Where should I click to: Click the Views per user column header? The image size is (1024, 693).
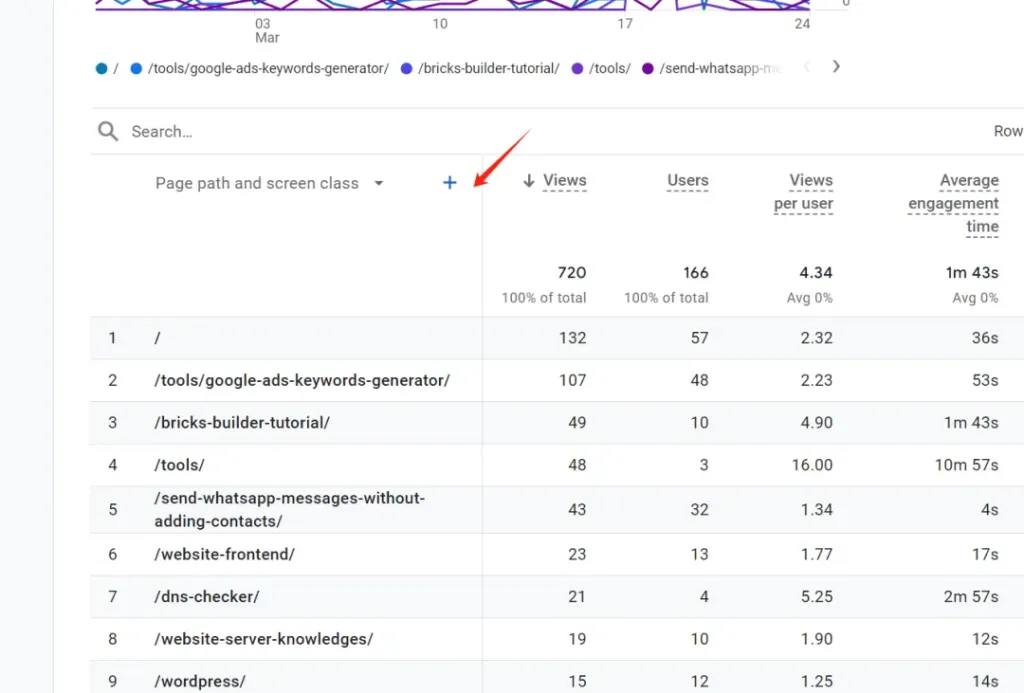pyautogui.click(x=804, y=192)
